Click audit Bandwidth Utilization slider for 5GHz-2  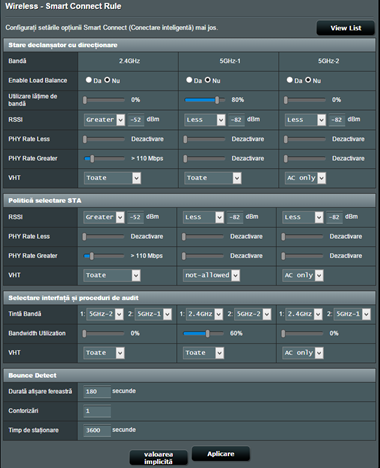click(303, 333)
